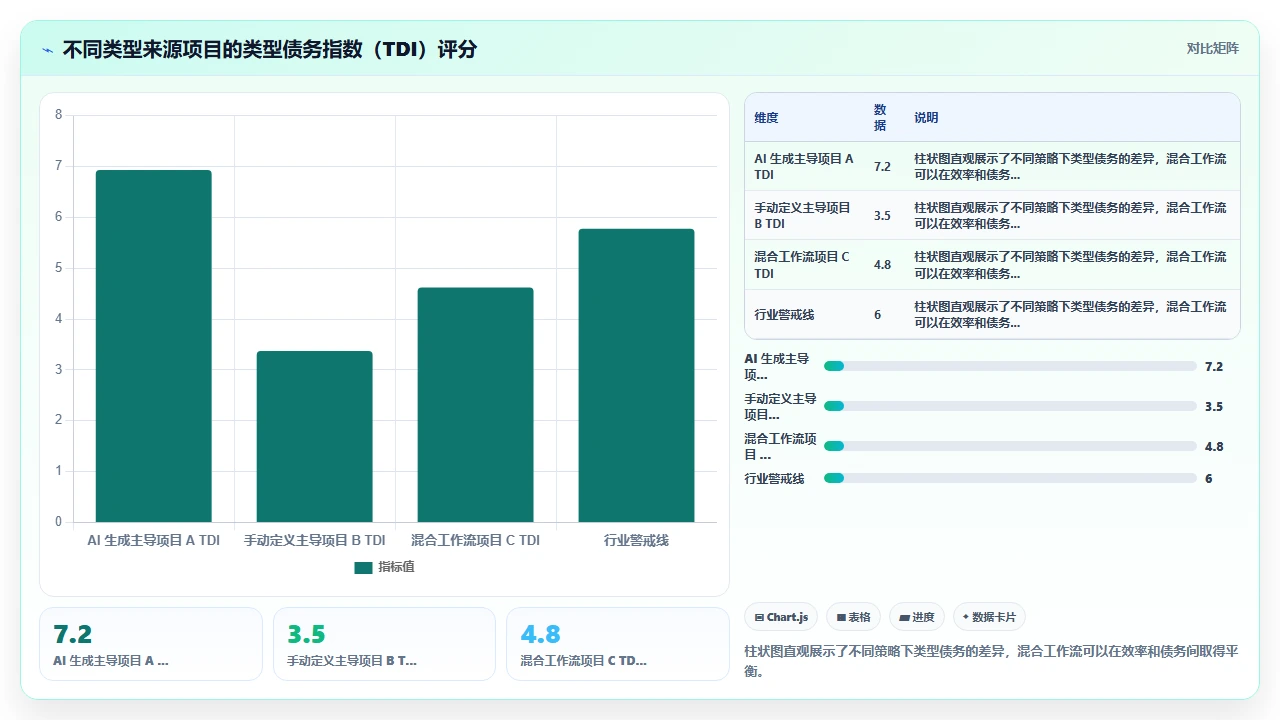Toggle the 指标值 legend entry

coord(385,567)
